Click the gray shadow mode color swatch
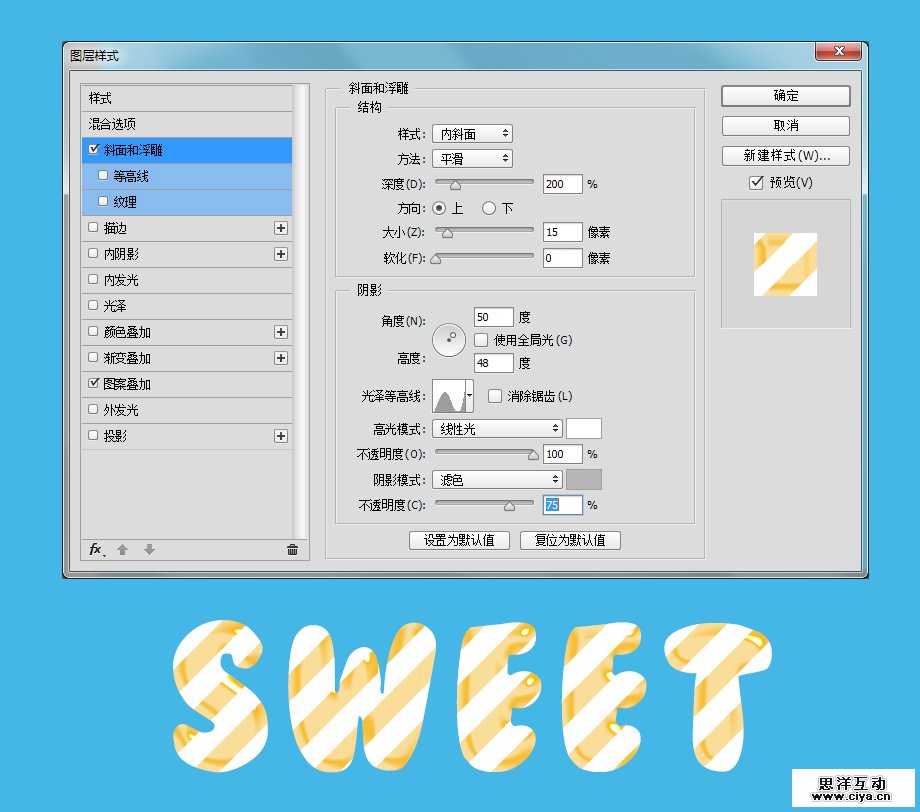The width and height of the screenshot is (920, 812). [584, 480]
